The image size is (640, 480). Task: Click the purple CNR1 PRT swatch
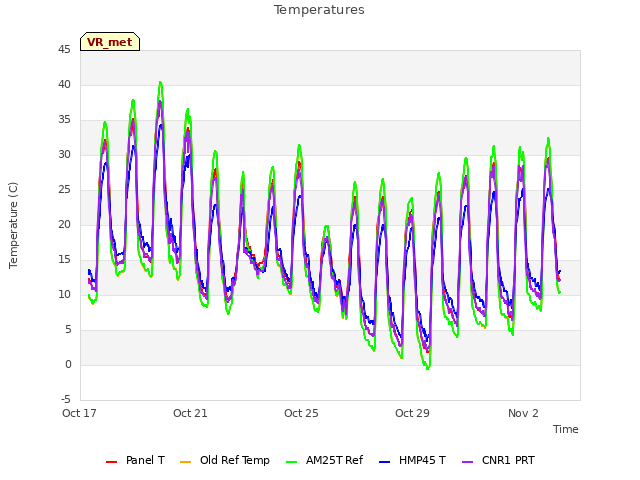[468, 462]
